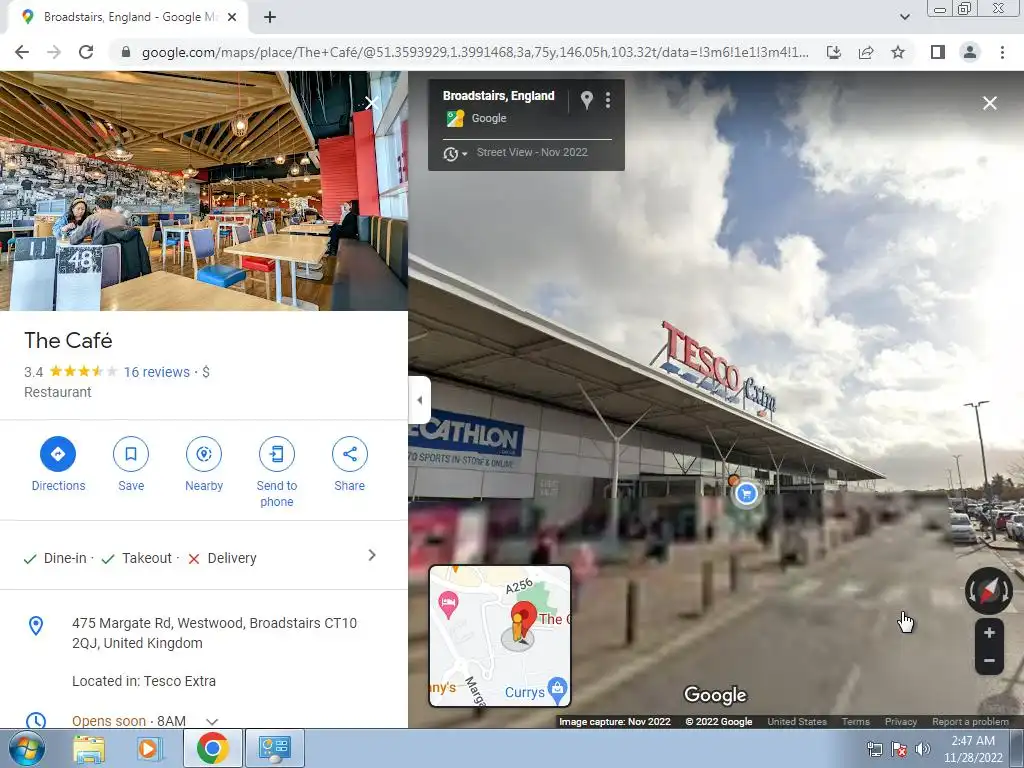Send to phone icon
This screenshot has height=768, width=1024.
(277, 454)
